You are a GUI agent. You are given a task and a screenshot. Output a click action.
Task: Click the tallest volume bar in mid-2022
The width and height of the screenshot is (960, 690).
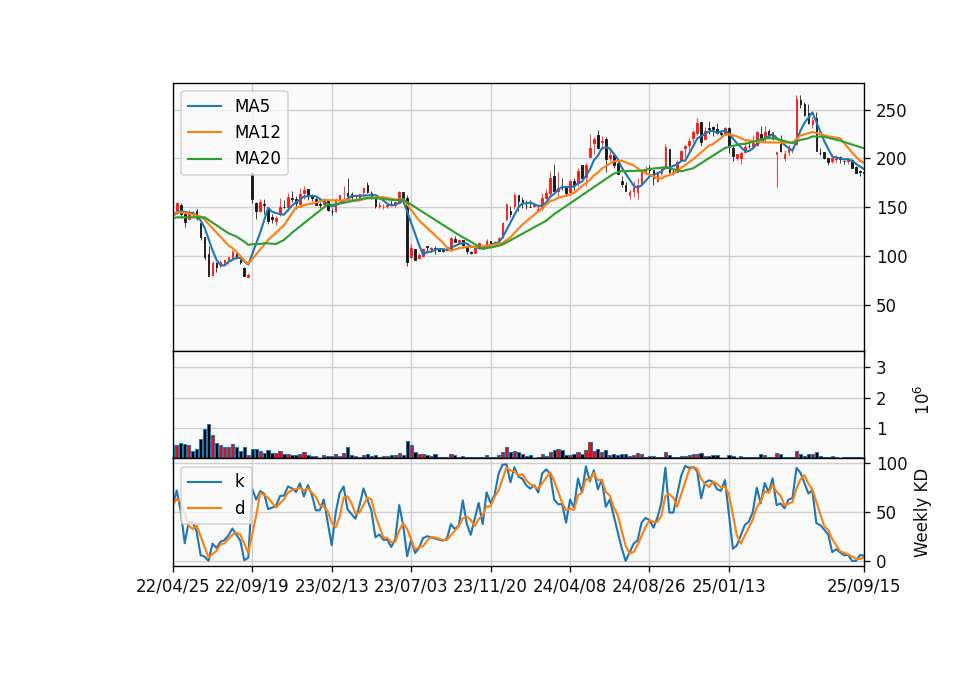209,441
